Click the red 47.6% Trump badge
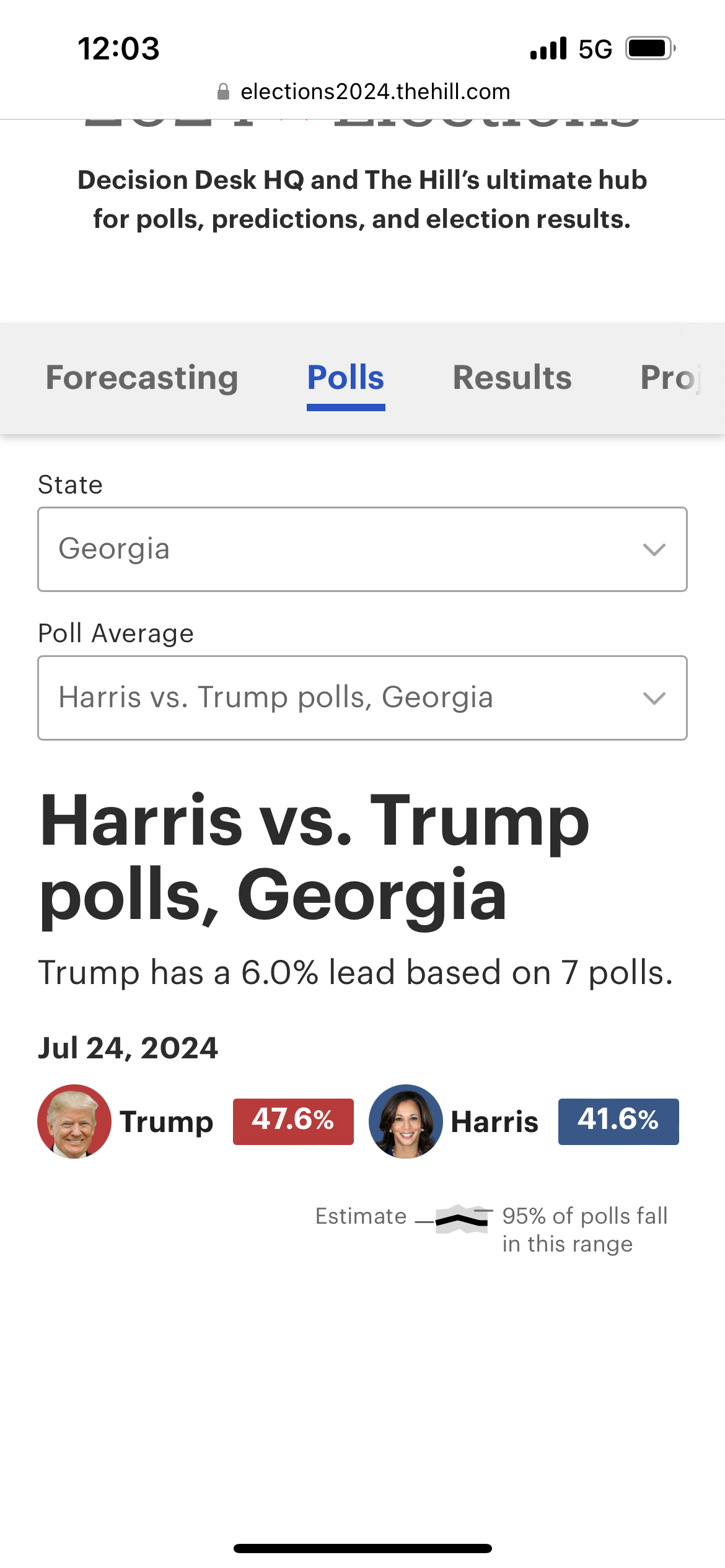Image resolution: width=725 pixels, height=1568 pixels. (293, 1122)
